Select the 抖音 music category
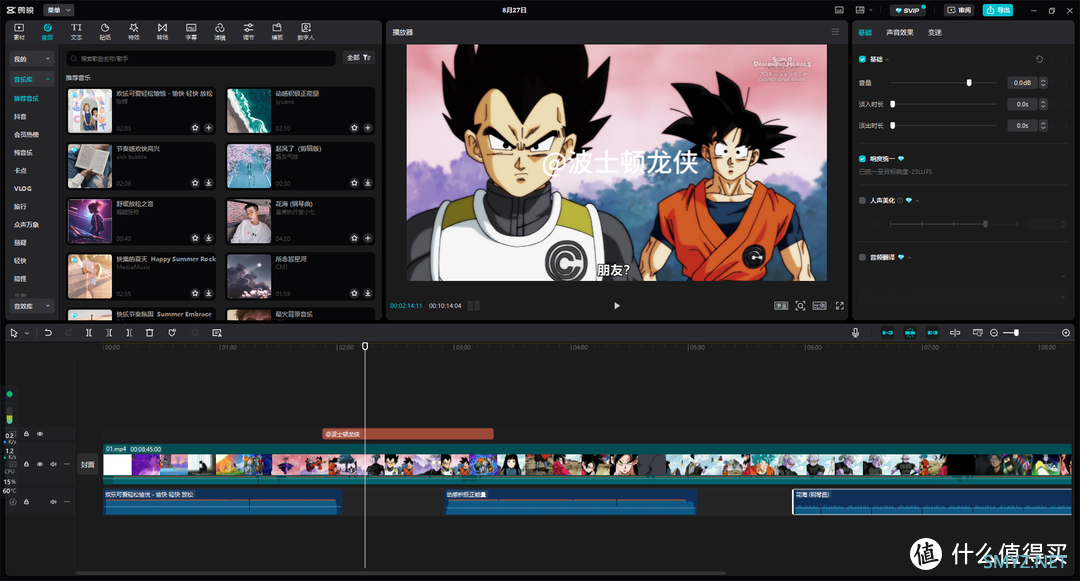Image resolution: width=1080 pixels, height=581 pixels. click(x=20, y=116)
